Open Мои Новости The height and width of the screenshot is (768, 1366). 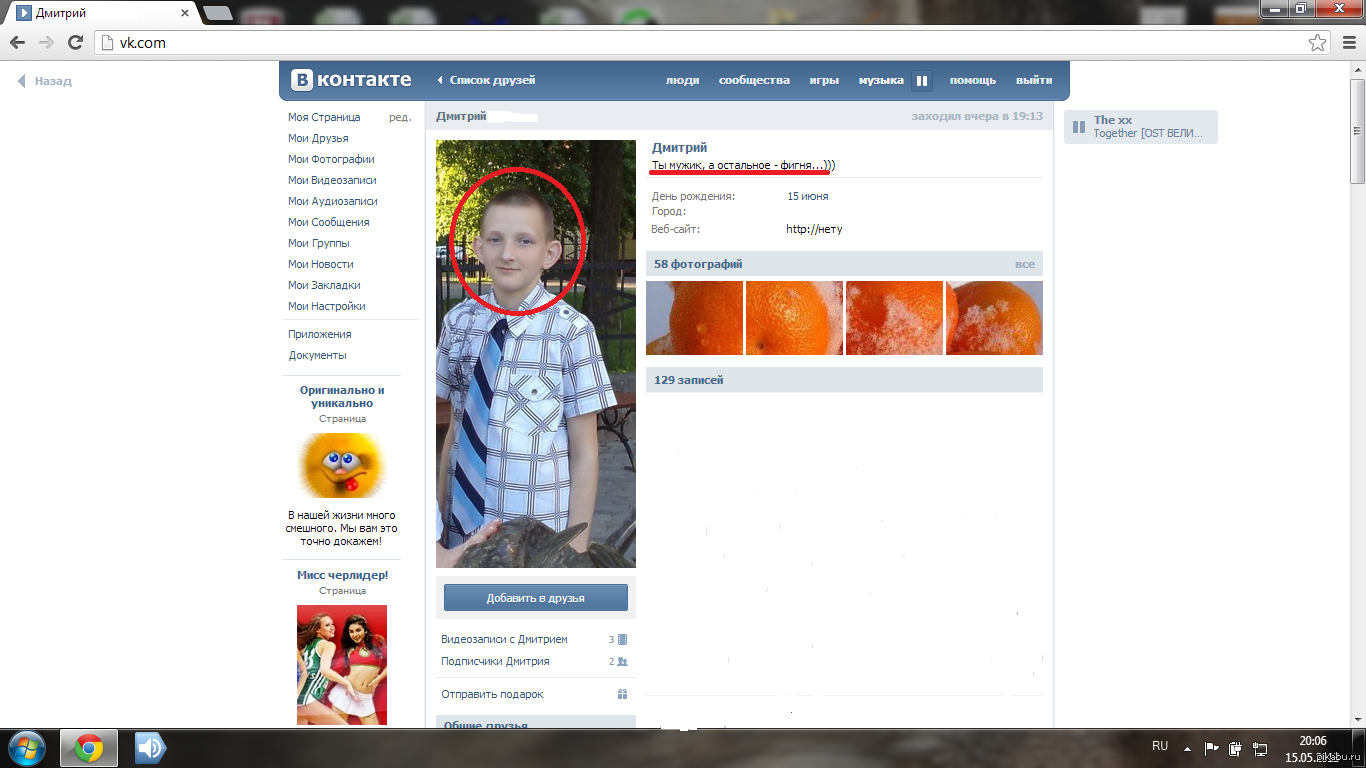click(321, 264)
